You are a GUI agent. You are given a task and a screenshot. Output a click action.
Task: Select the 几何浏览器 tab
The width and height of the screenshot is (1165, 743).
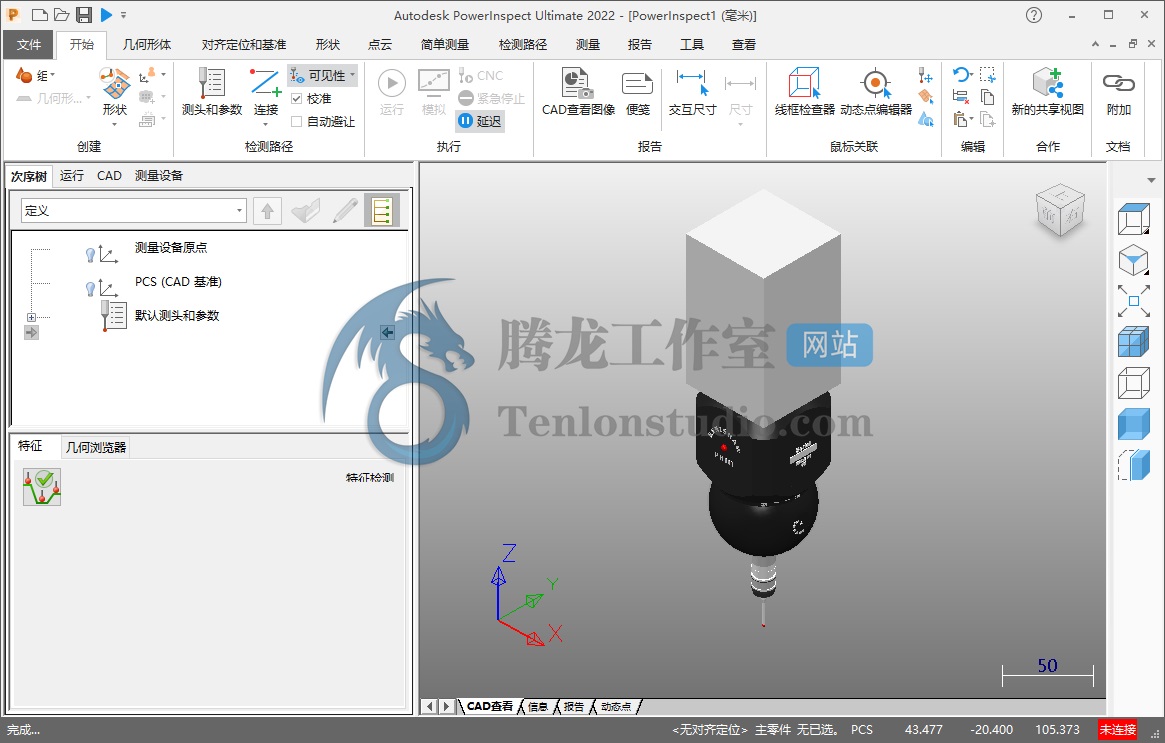pyautogui.click(x=96, y=447)
